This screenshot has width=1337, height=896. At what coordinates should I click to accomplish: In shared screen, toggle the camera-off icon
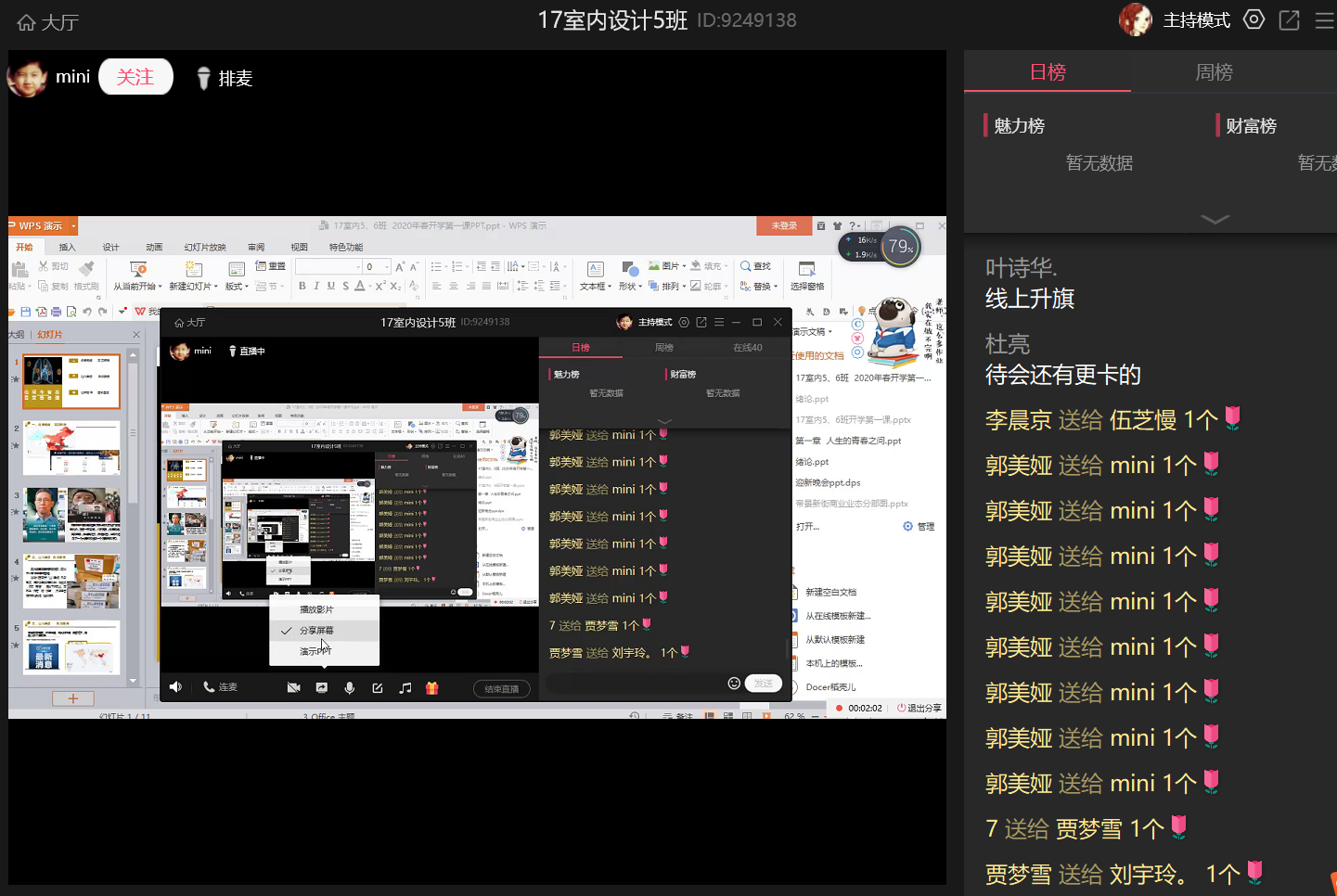[293, 687]
